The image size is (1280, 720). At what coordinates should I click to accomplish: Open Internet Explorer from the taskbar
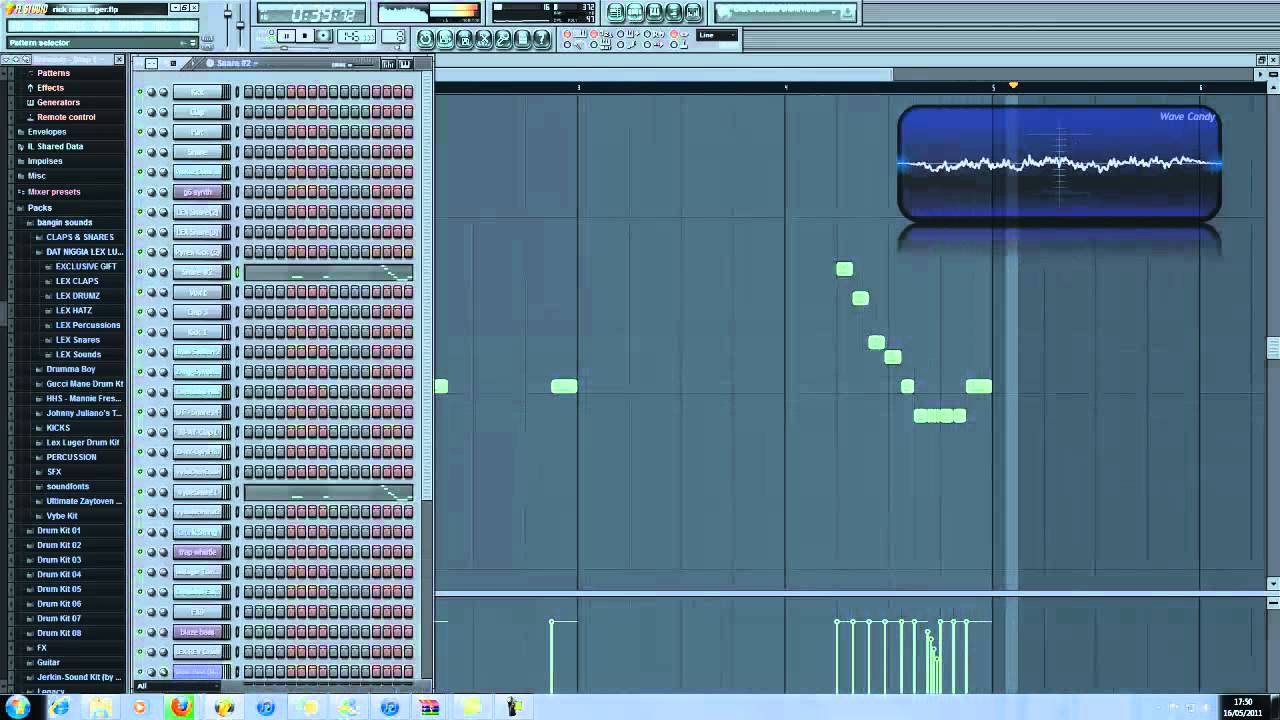pos(59,707)
